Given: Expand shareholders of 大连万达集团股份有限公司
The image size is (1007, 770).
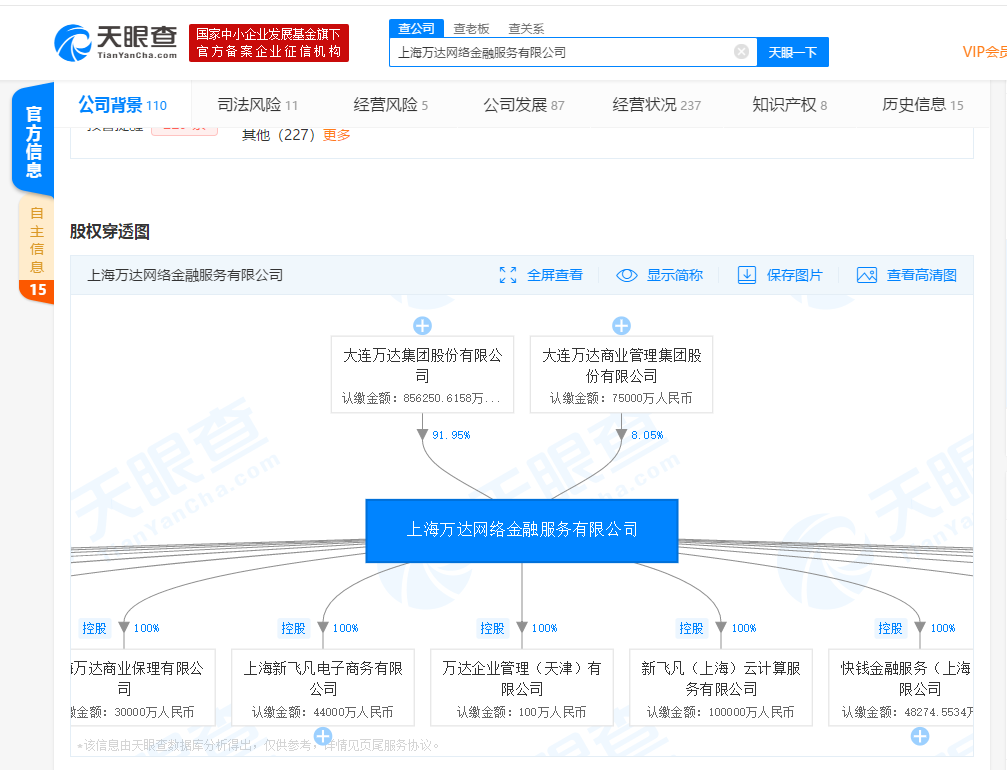Looking at the screenshot, I should click(x=422, y=326).
